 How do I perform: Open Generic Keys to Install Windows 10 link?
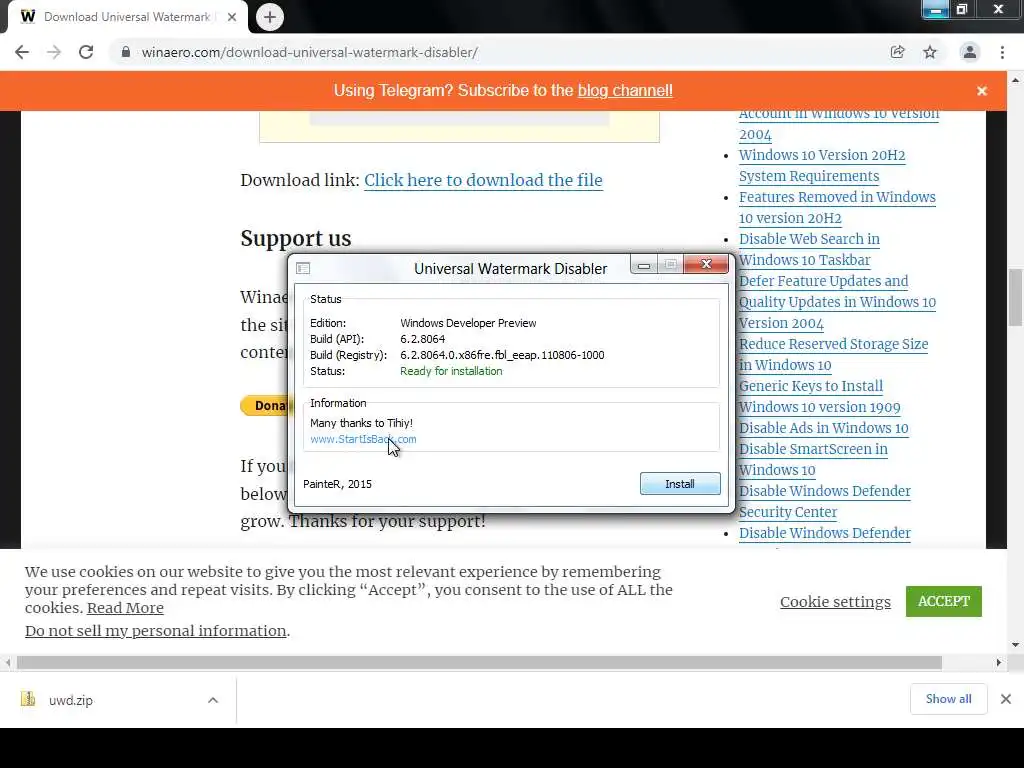820,396
